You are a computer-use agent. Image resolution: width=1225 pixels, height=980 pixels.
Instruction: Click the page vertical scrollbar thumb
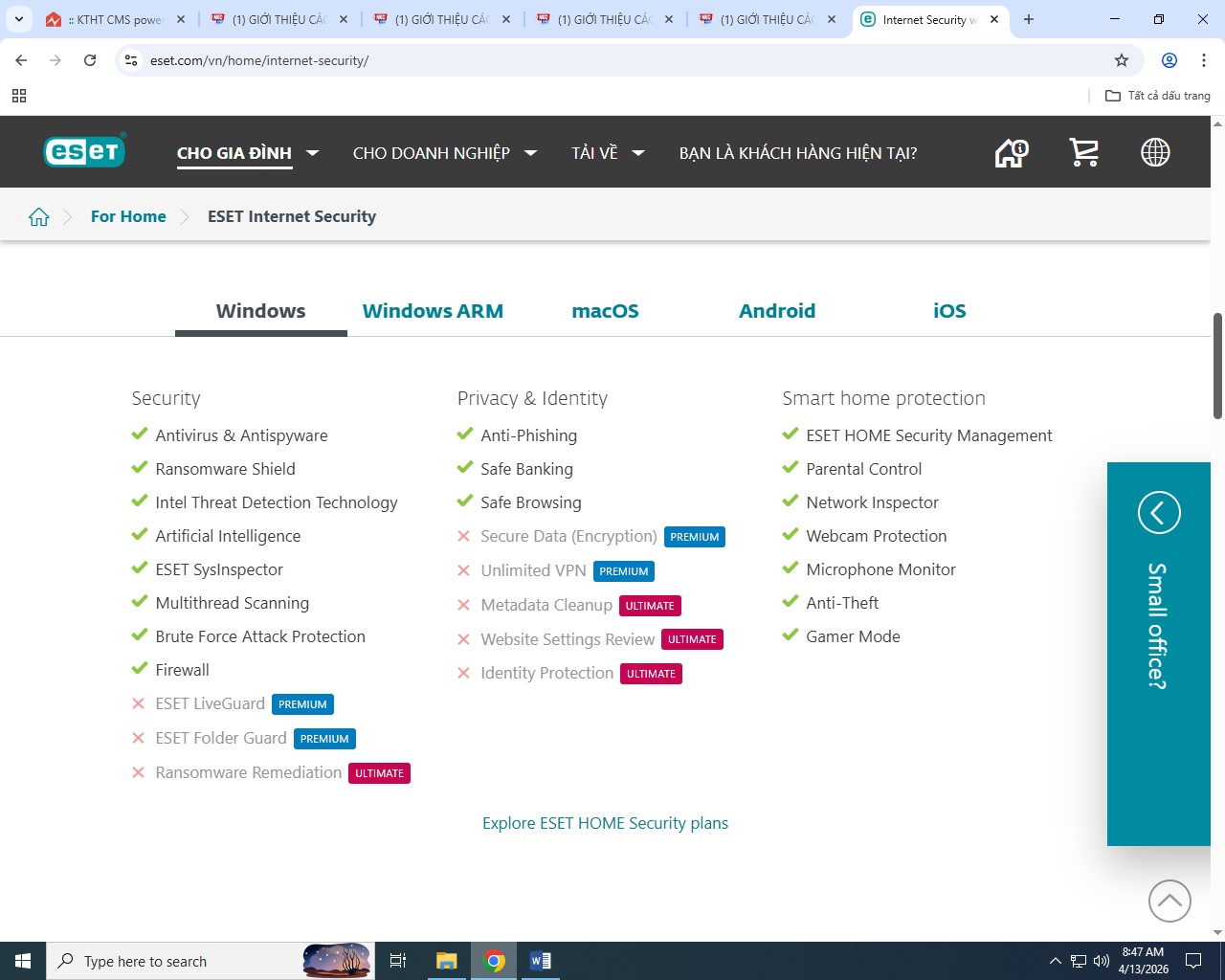click(x=1218, y=366)
